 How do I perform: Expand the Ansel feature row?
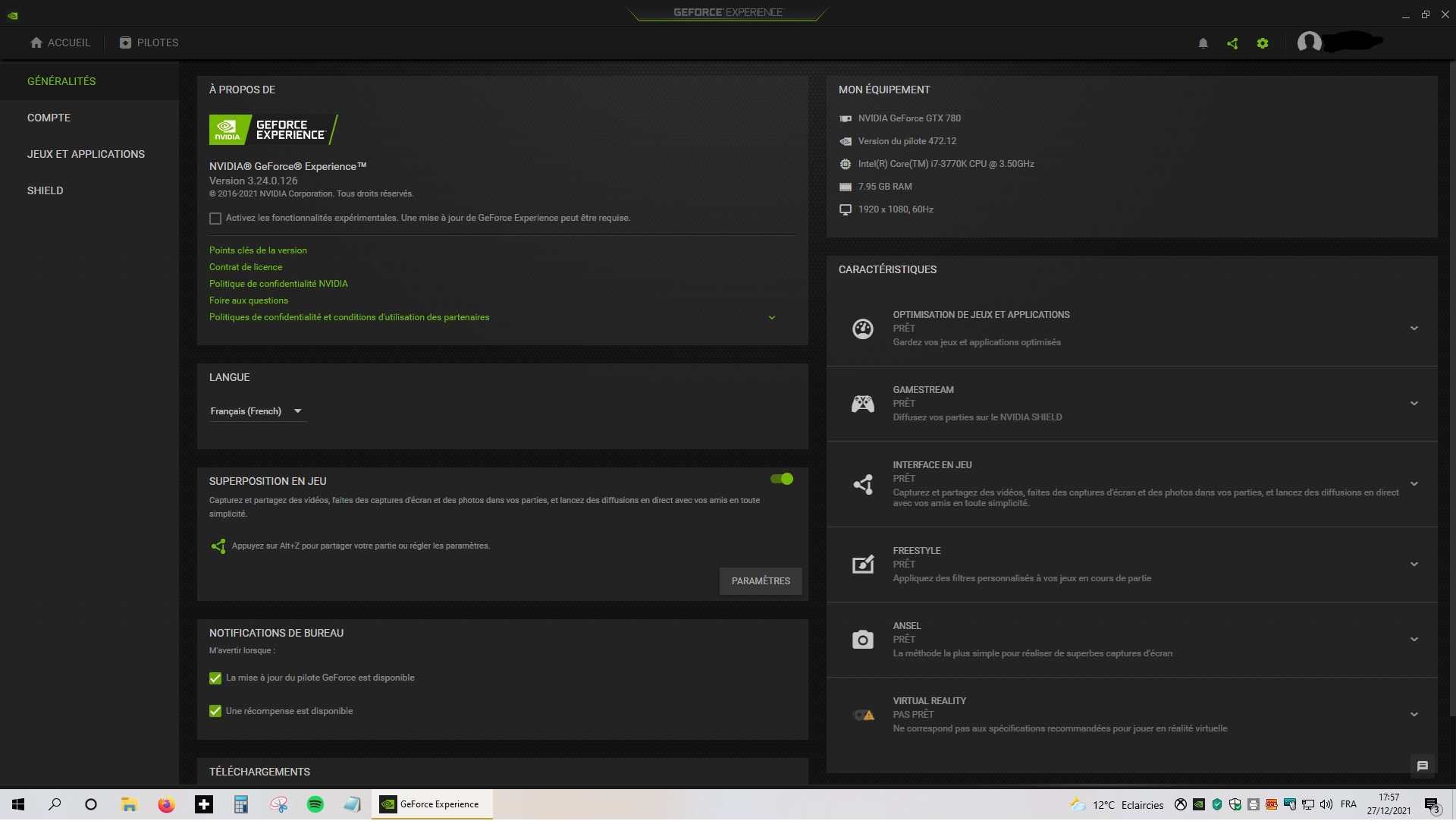1414,640
